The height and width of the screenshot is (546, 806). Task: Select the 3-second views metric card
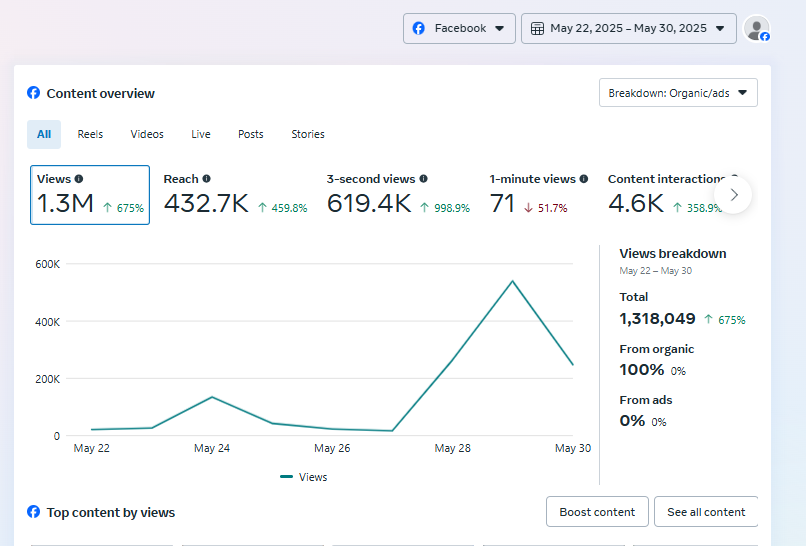point(398,194)
